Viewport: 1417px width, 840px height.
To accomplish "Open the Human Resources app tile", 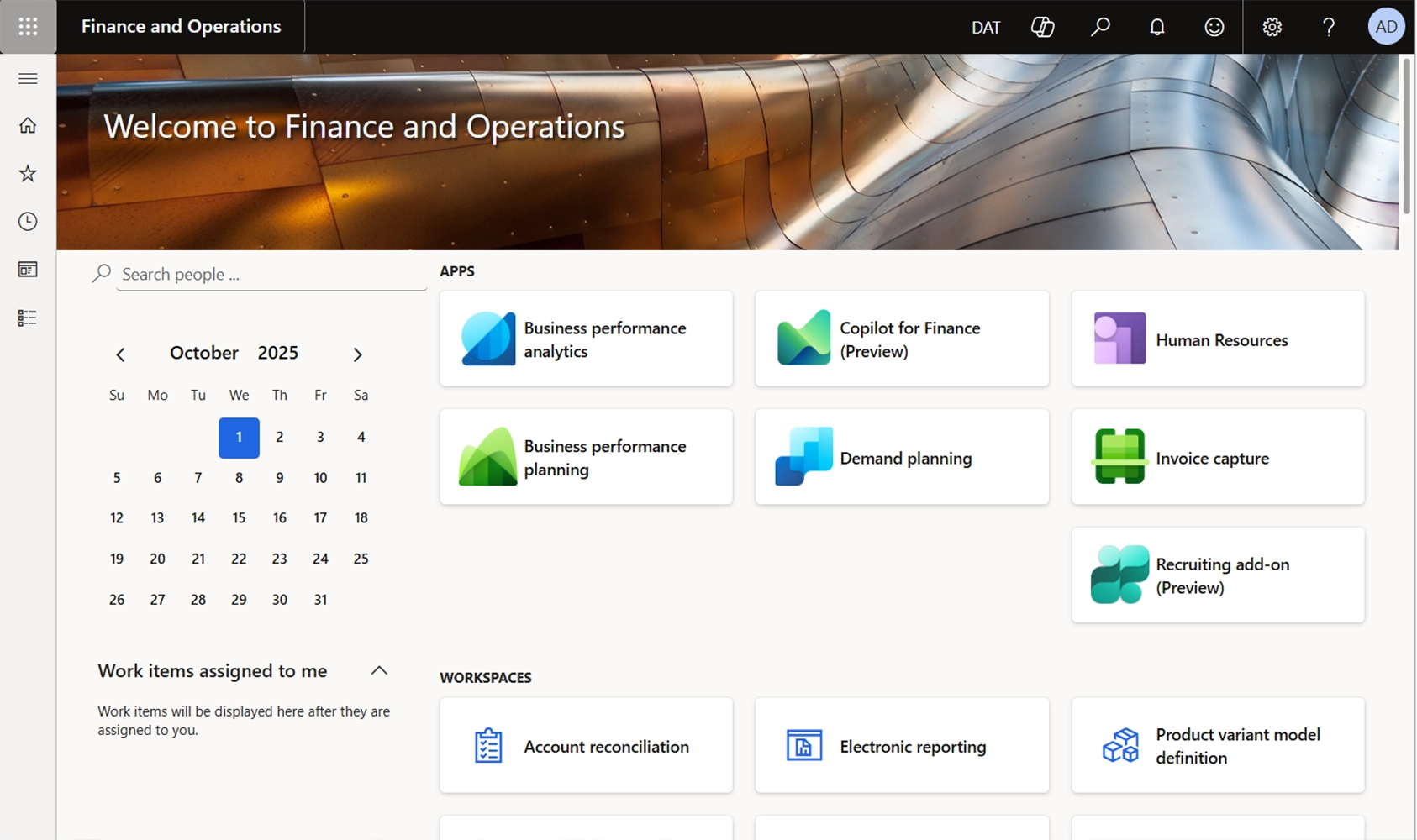I will click(x=1218, y=339).
